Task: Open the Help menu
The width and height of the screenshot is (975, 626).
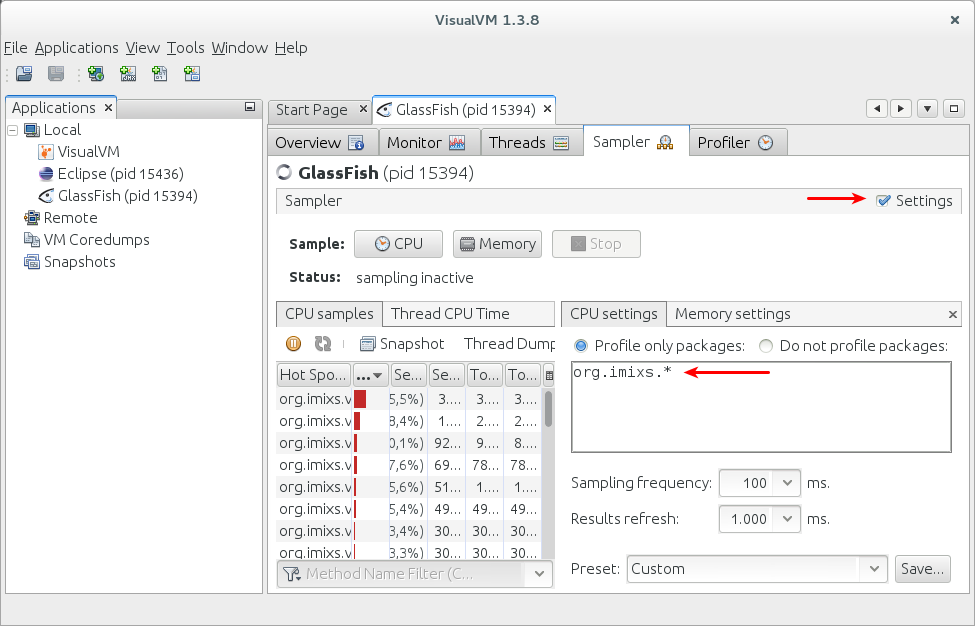Action: click(x=291, y=48)
